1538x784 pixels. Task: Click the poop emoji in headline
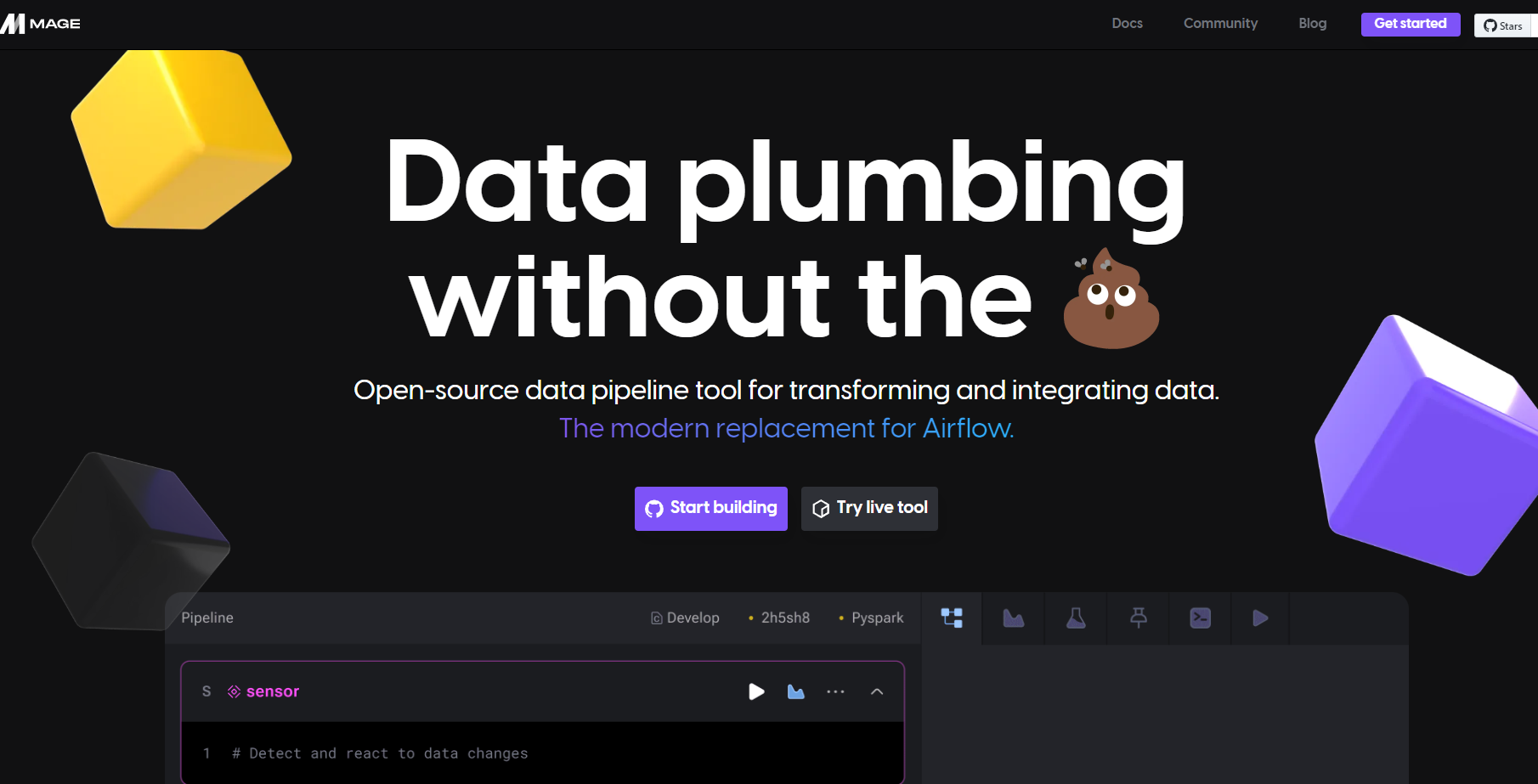coord(1111,298)
